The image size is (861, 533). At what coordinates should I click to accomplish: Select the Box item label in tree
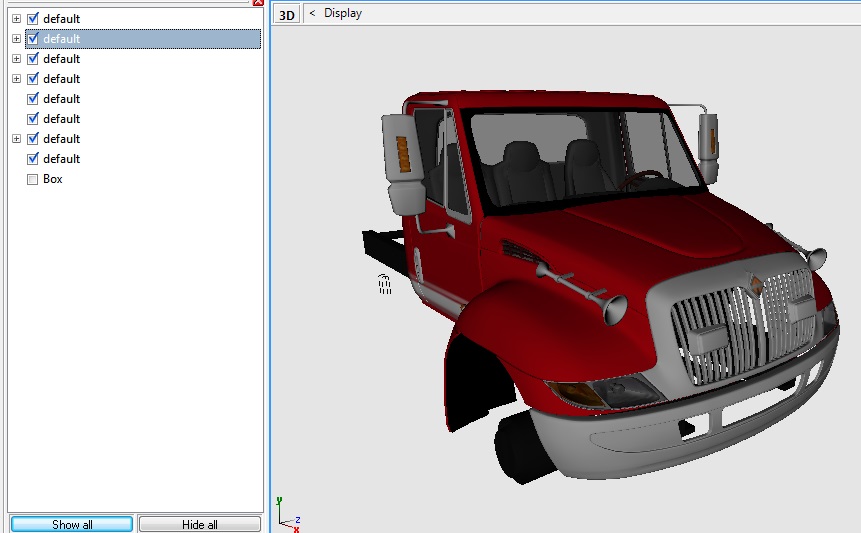click(53, 179)
